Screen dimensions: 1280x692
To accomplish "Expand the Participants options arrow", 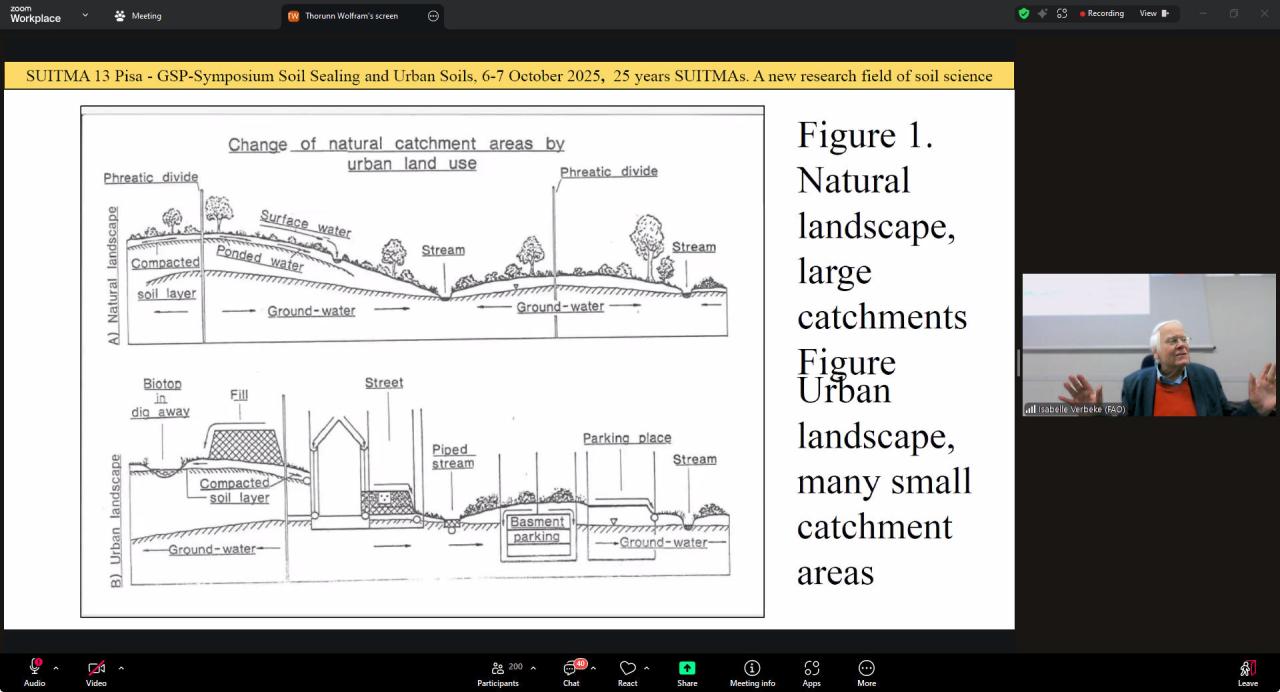I will click(x=533, y=668).
